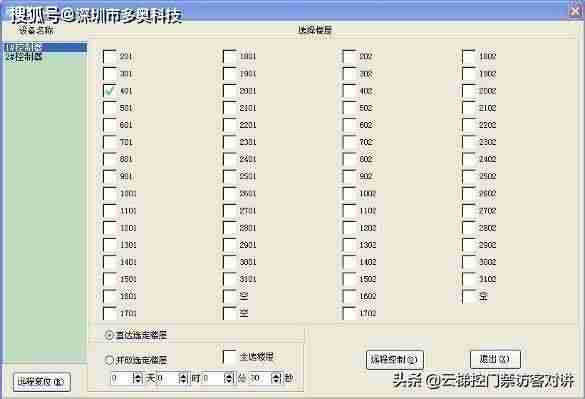This screenshot has height=399, width=585.
Task: Check floor 1702
Action: 349,313
